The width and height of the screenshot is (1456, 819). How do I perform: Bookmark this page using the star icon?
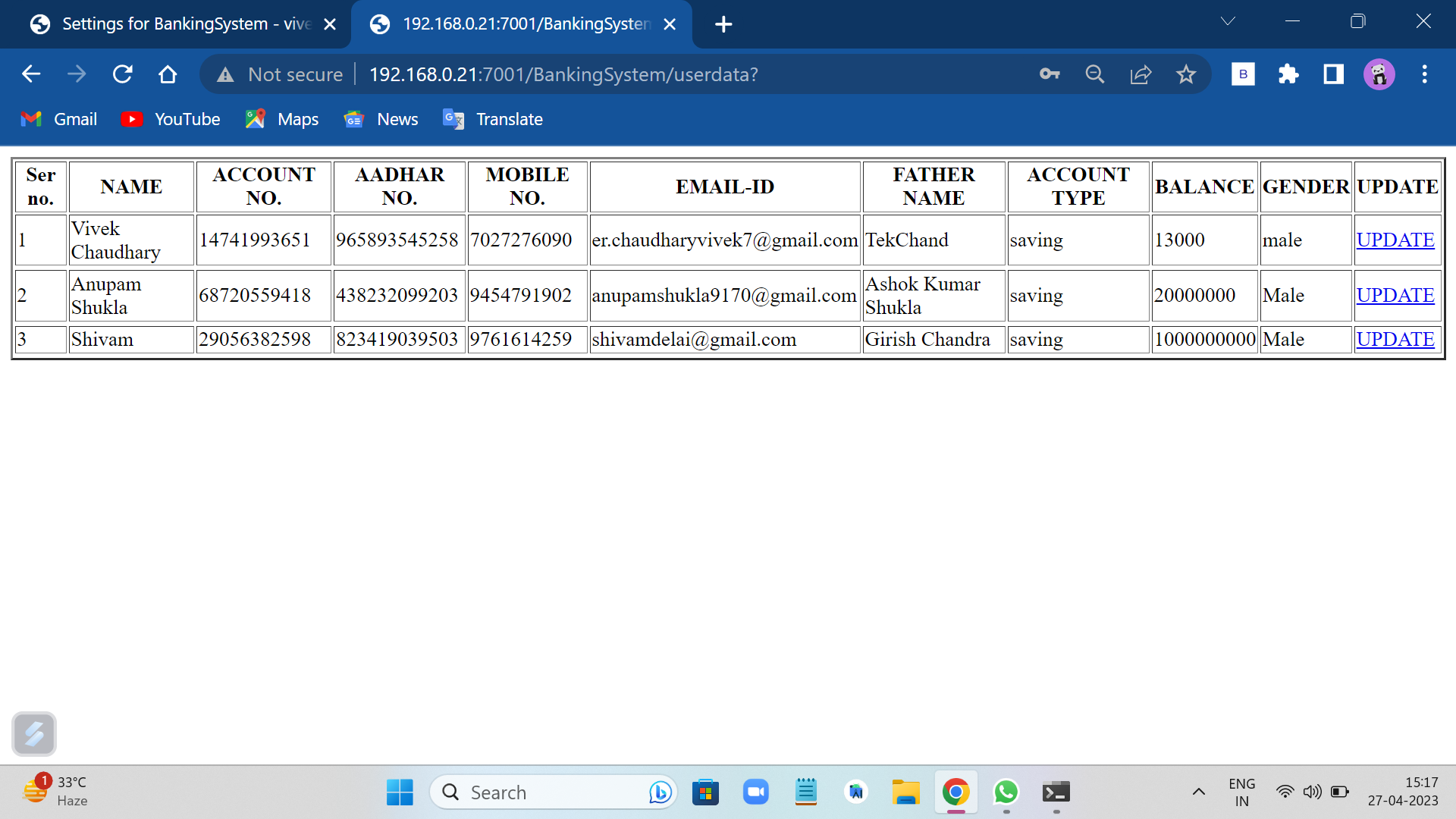coord(1185,74)
